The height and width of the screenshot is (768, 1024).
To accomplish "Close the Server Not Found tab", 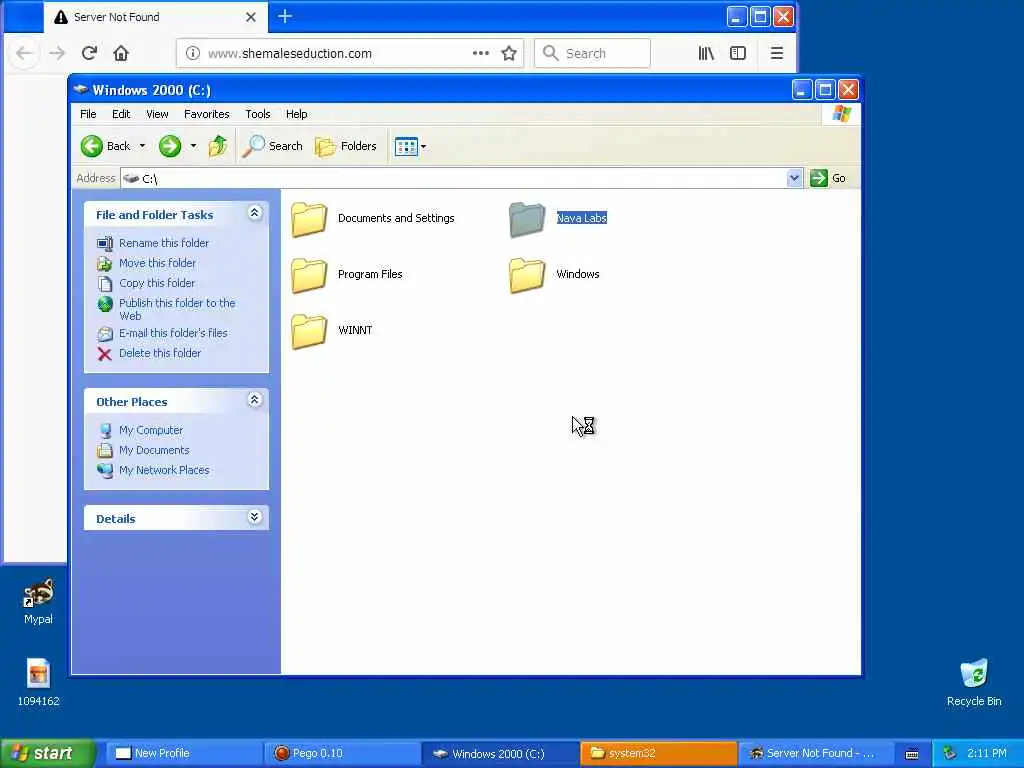I will coord(251,17).
